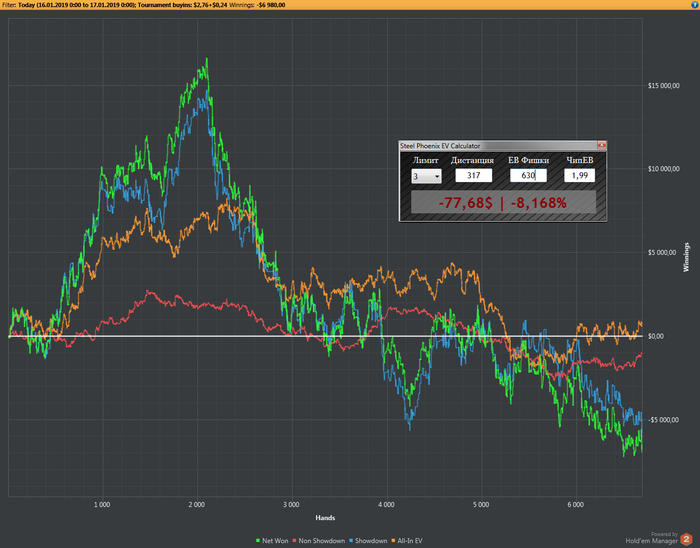
Task: Click the -$5 000,00 axis label
Action: (x=663, y=420)
